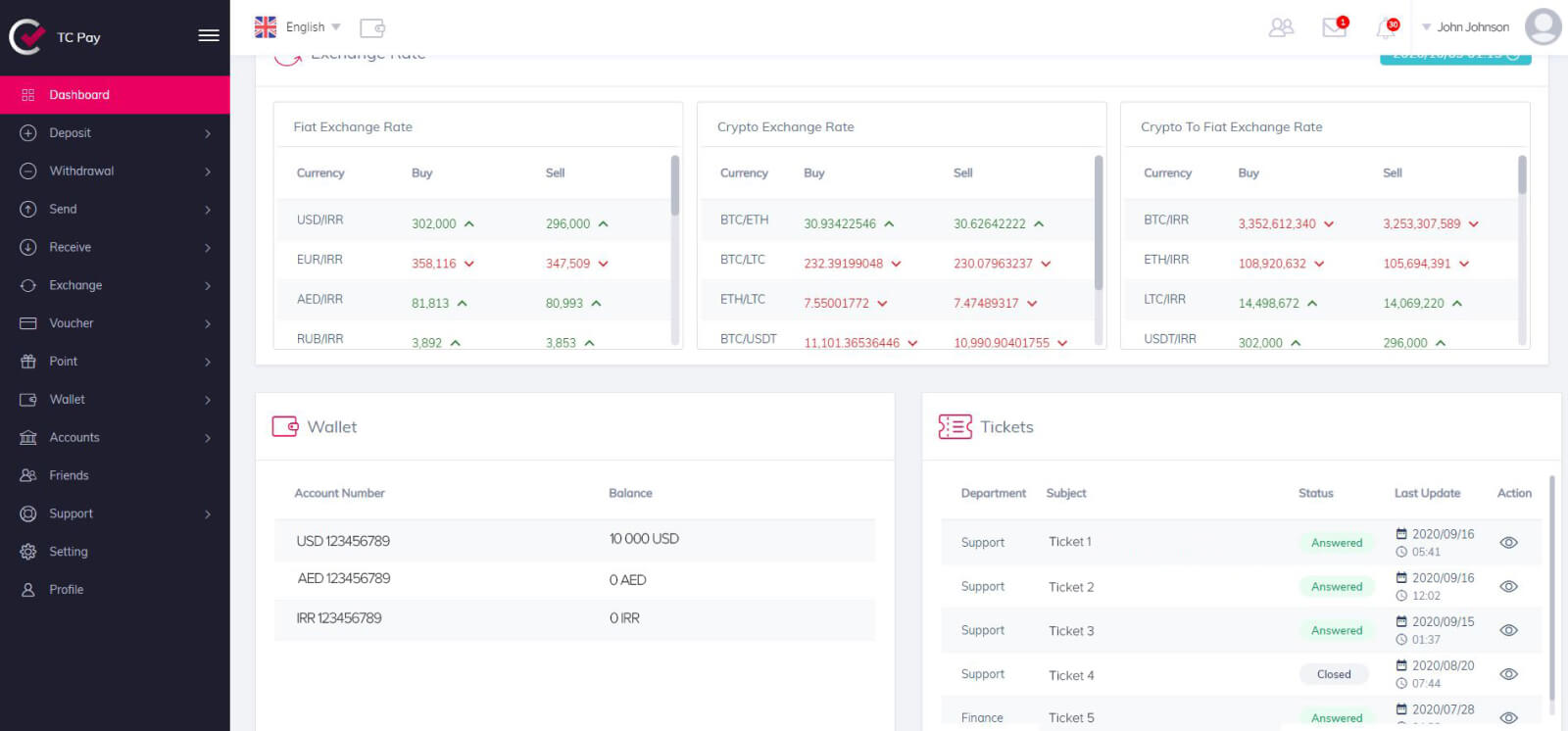Open the friends icon in top bar
The width and height of the screenshot is (1568, 731).
pos(1281,27)
